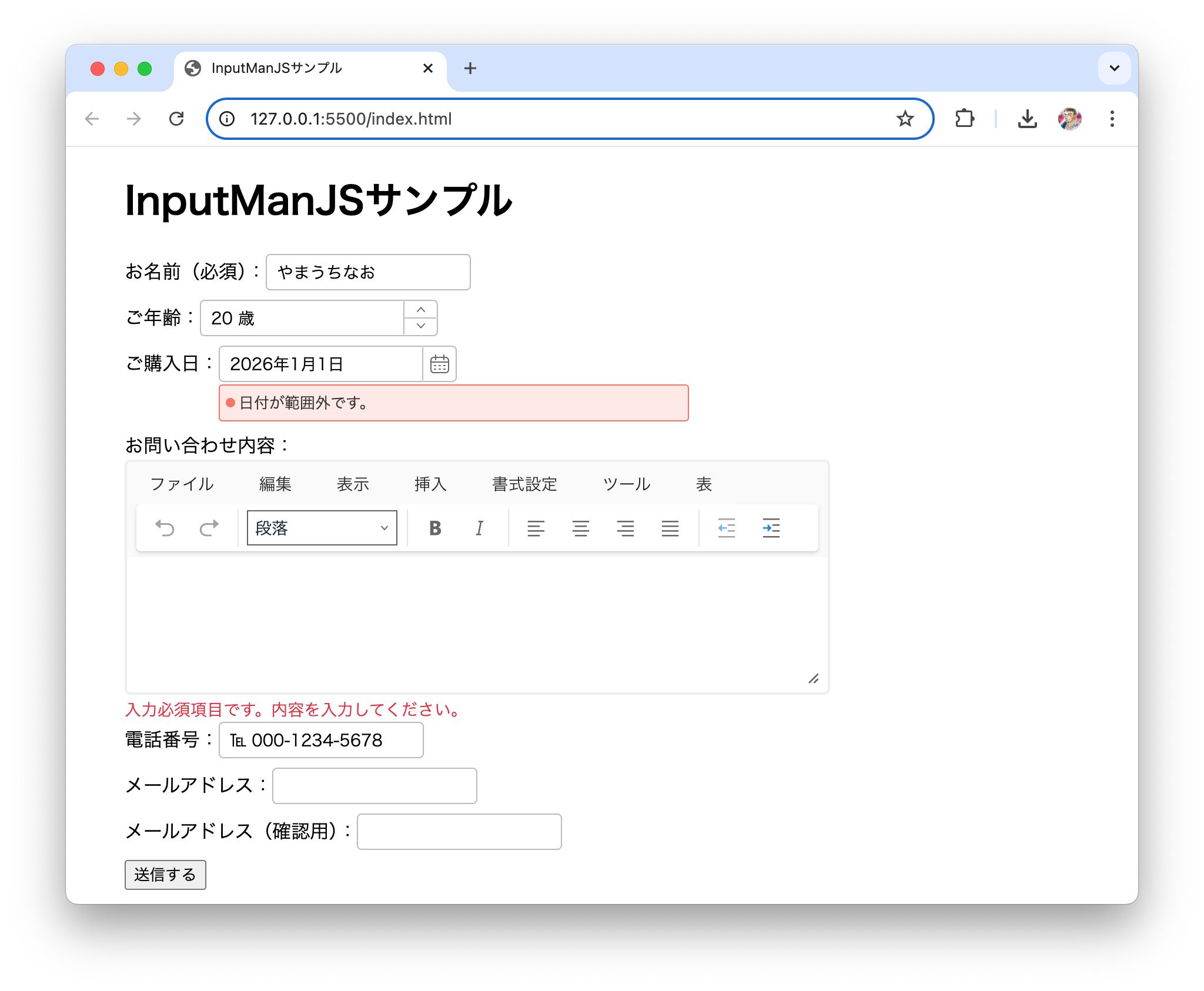Increase indent in the editor
Image resolution: width=1204 pixels, height=991 pixels.
pos(771,528)
